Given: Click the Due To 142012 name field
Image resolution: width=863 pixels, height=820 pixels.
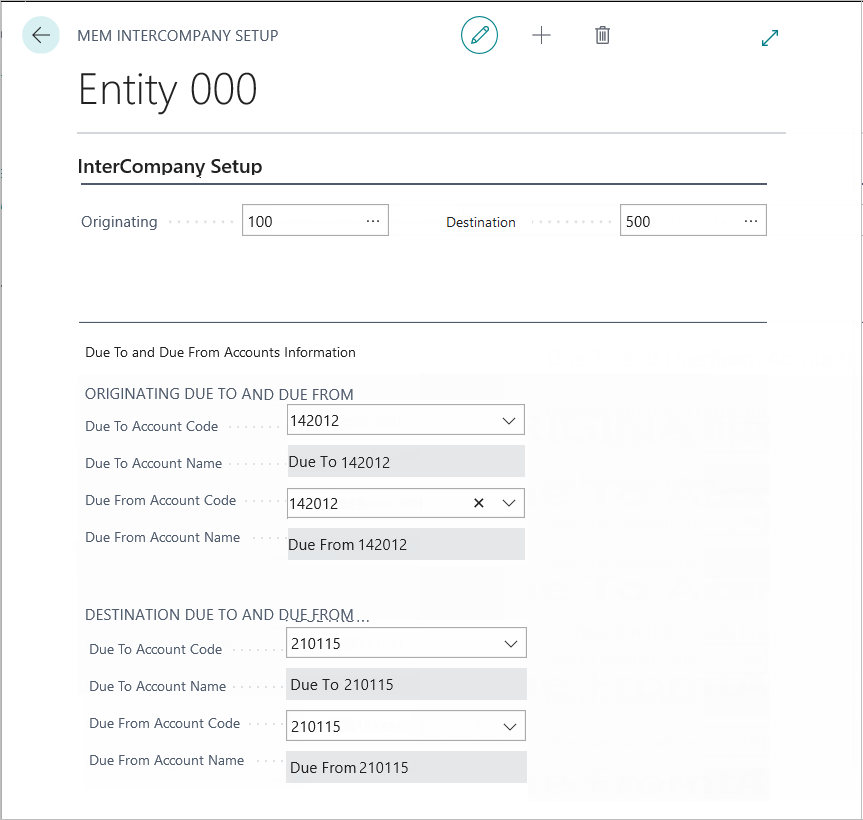Looking at the screenshot, I should click(405, 462).
